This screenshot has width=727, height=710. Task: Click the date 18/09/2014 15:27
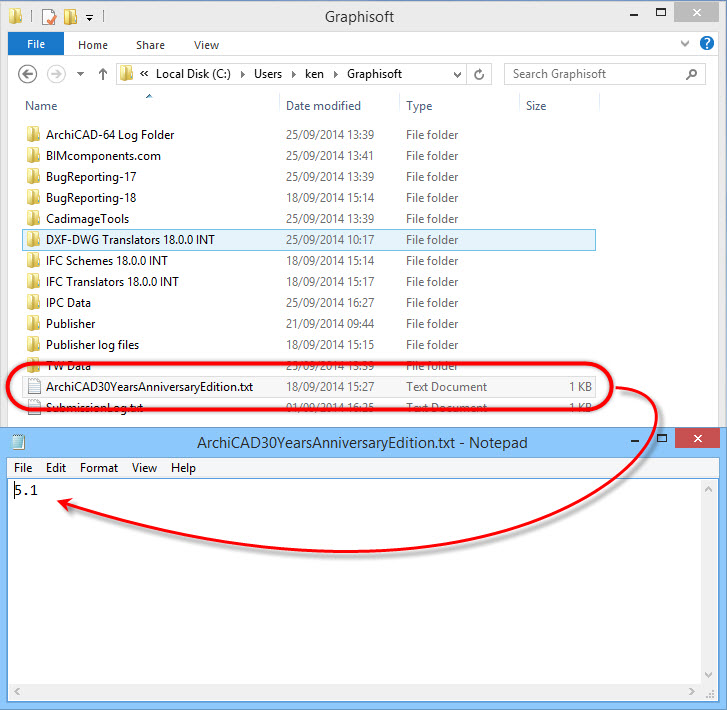click(x=330, y=387)
